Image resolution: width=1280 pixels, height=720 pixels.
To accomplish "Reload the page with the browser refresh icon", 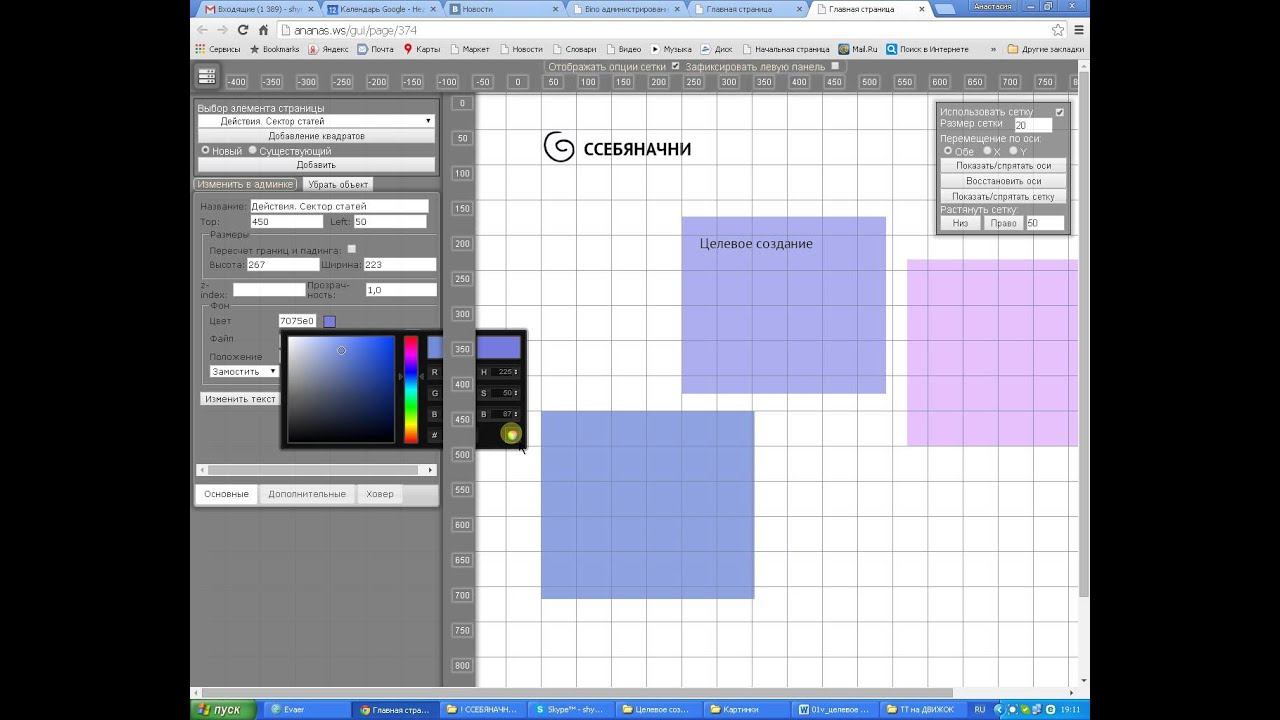I will (x=243, y=30).
